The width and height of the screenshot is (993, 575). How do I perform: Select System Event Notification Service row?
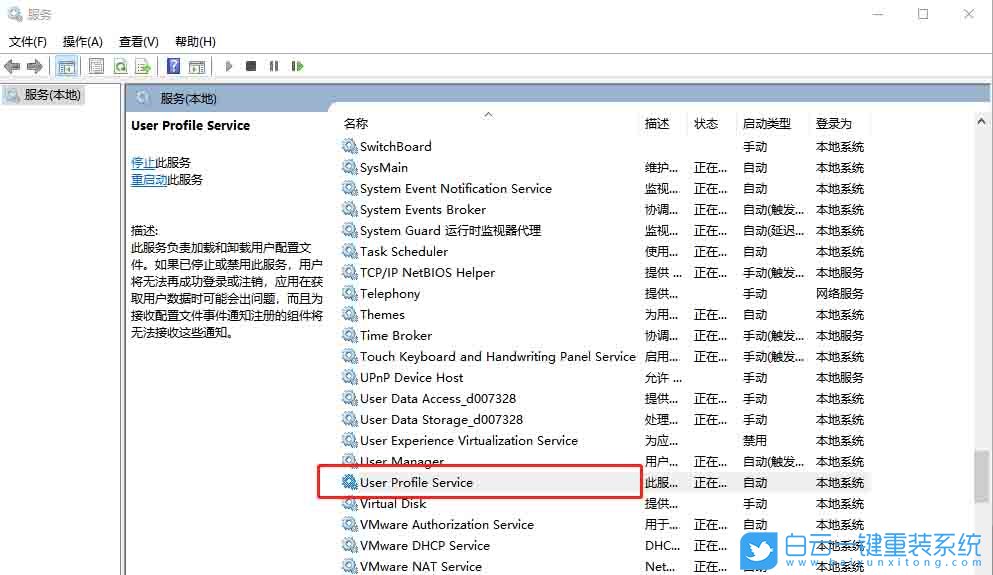(x=605, y=189)
